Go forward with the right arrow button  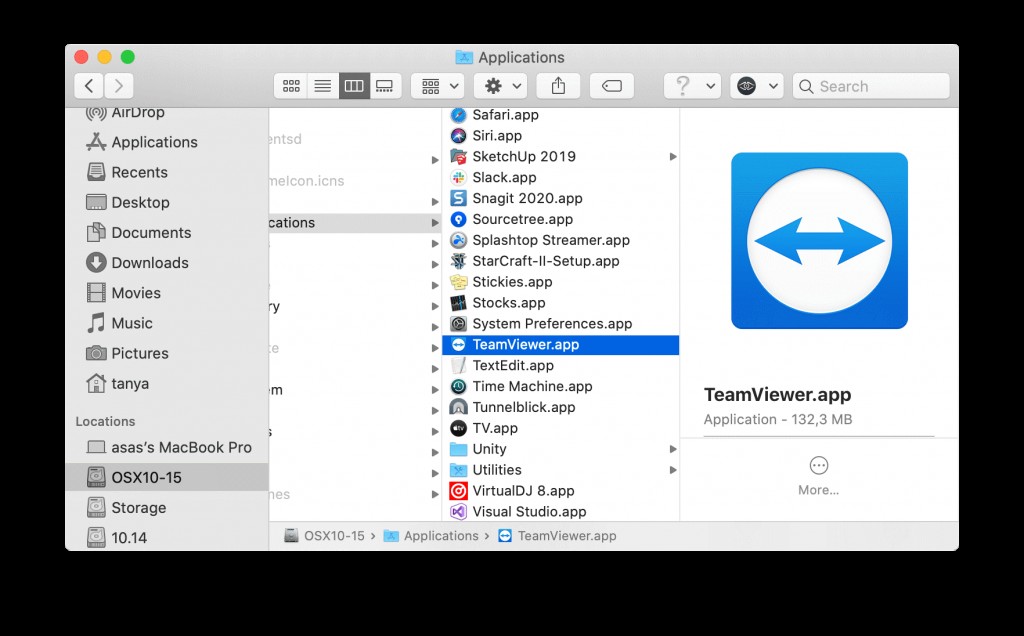click(119, 86)
